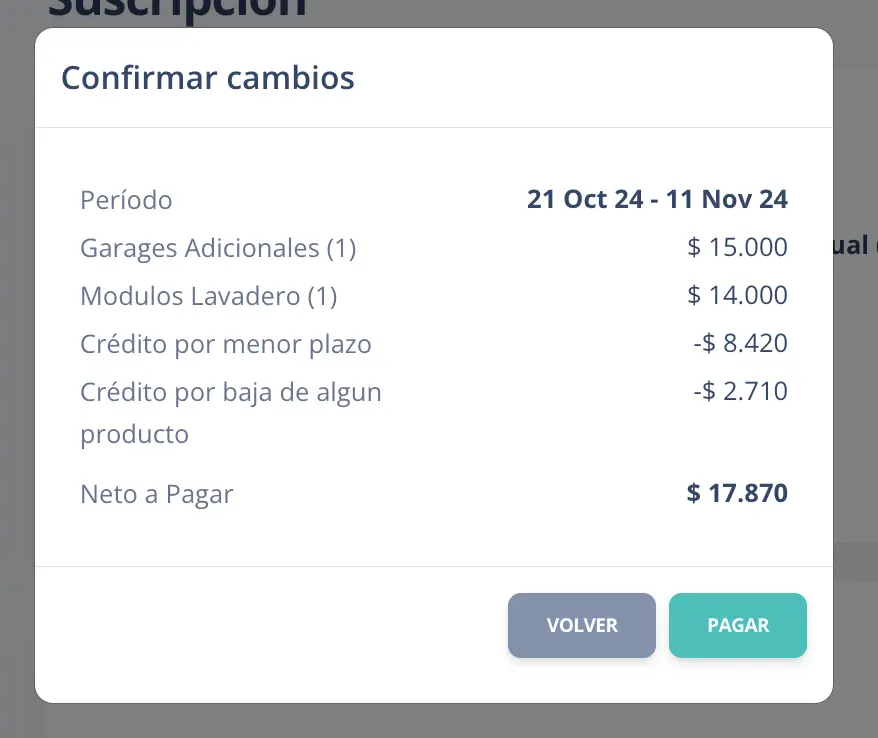Screen dimensions: 878x738
Task: Select the date range '21 Oct 24 - 11 Nov 24'
Action: click(657, 199)
